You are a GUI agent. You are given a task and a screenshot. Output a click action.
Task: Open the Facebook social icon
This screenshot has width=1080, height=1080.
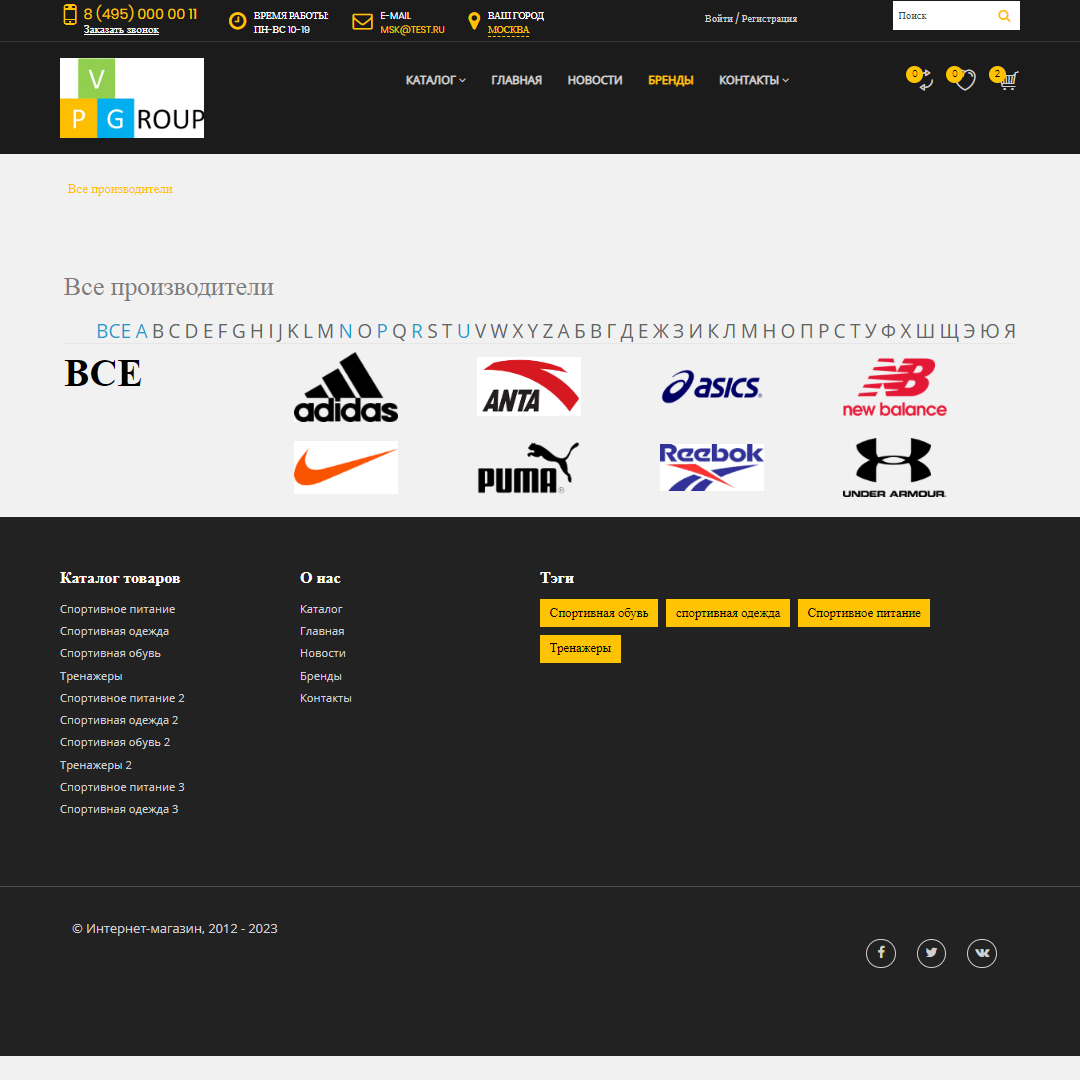coord(881,953)
